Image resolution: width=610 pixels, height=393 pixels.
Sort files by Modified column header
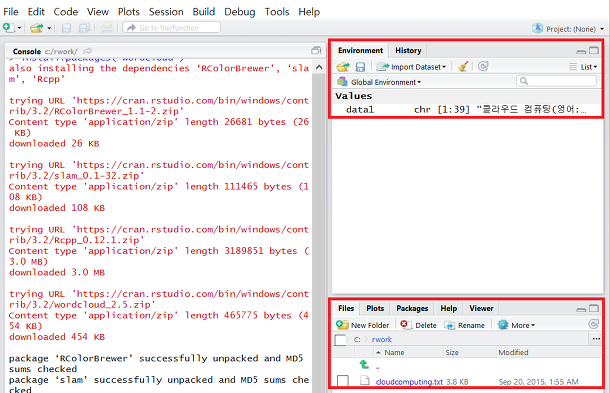tap(549, 353)
